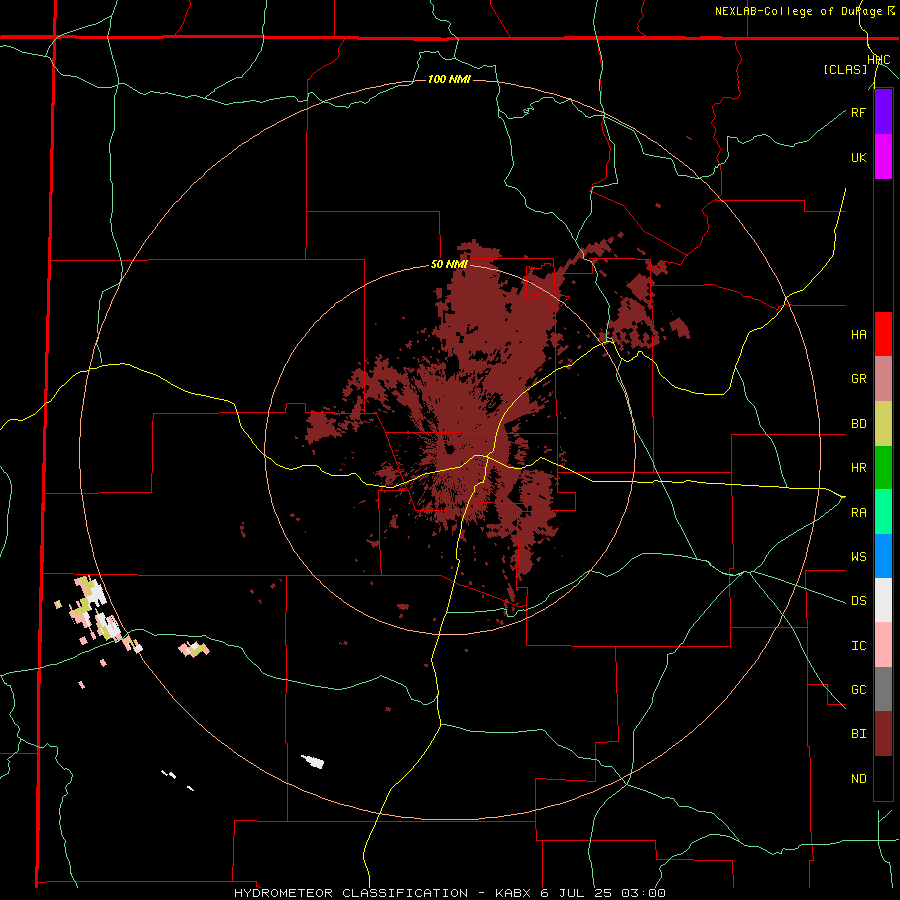Click the ND legend label
This screenshot has width=900, height=900.
858,779
